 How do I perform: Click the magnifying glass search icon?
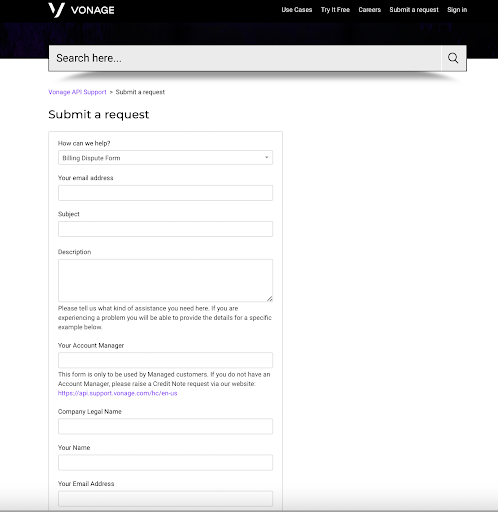click(x=453, y=58)
